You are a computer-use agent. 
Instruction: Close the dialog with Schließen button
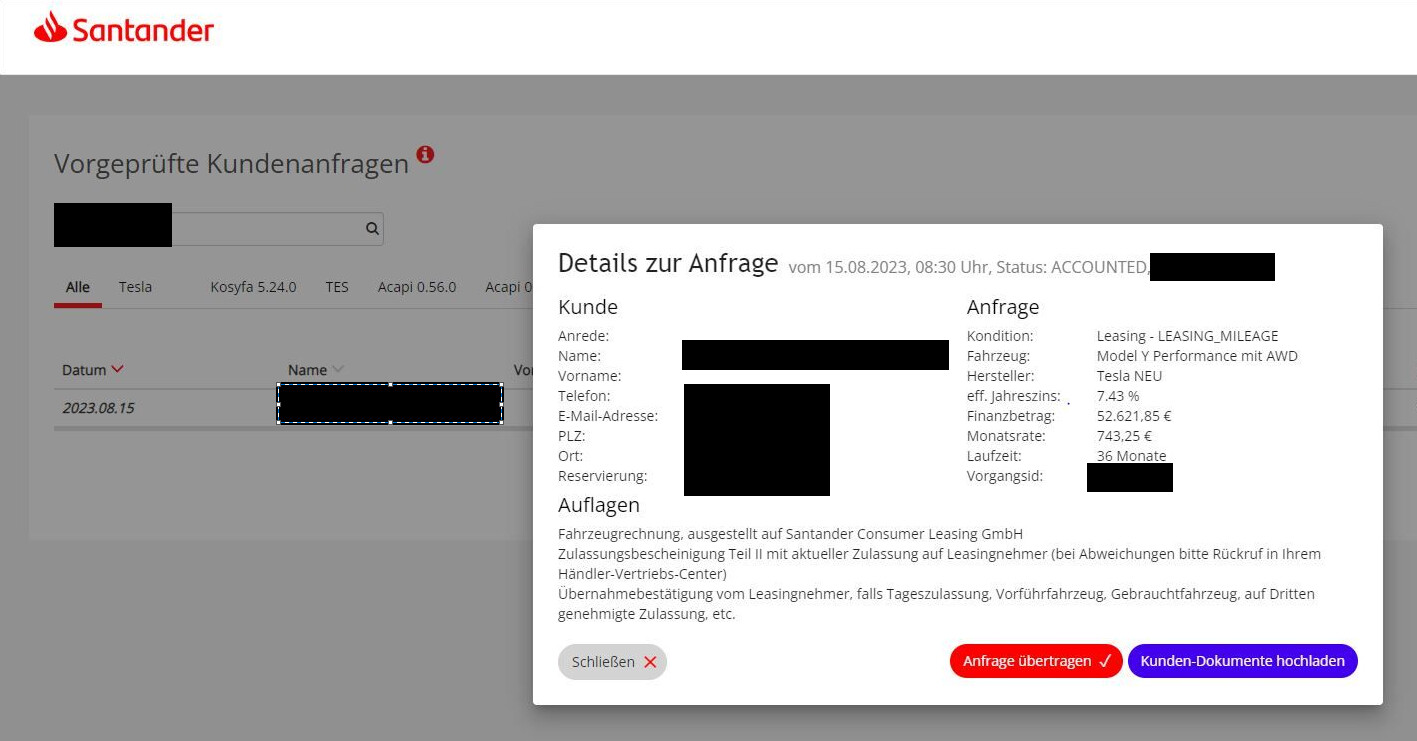coord(612,662)
